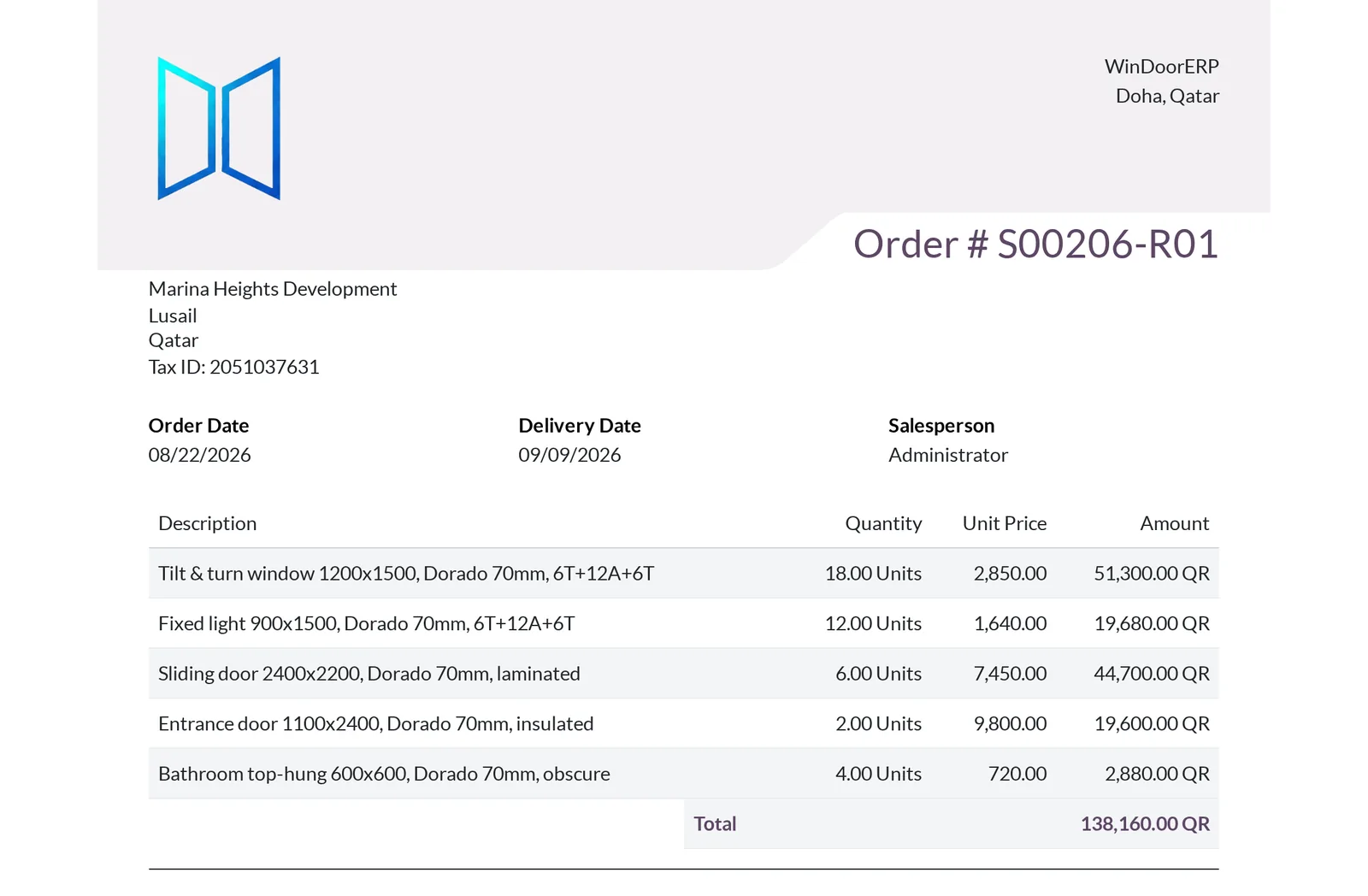
Task: Click the '18.00 Units' quantity cell
Action: point(873,574)
